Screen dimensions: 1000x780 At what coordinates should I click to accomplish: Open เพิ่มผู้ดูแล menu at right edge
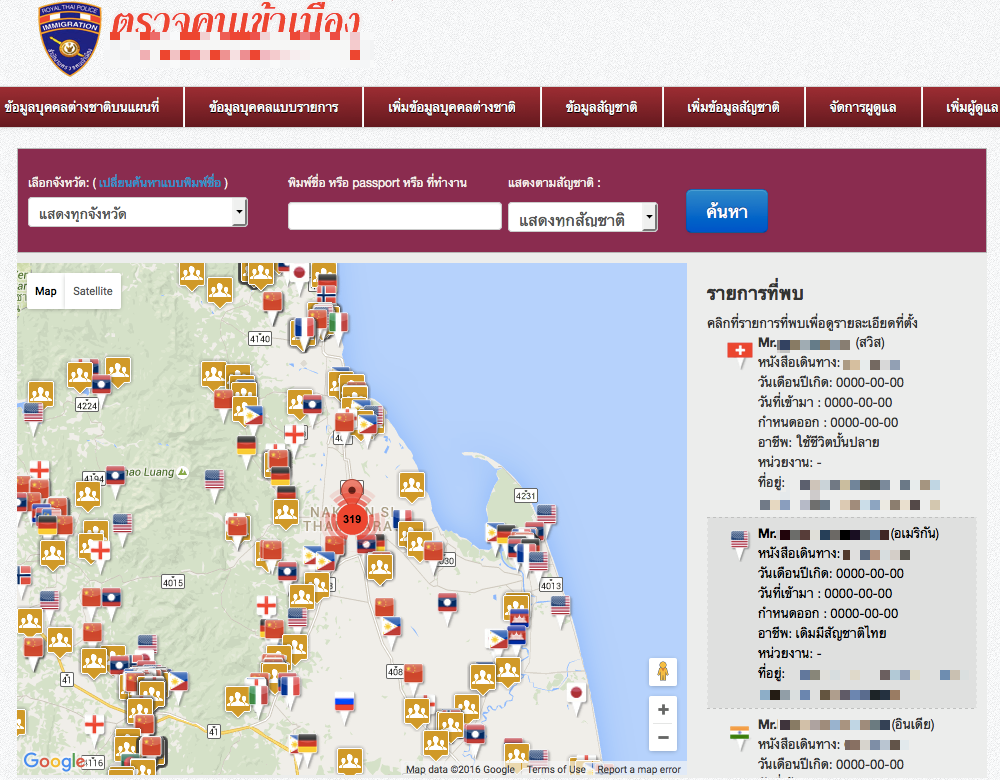[x=964, y=107]
